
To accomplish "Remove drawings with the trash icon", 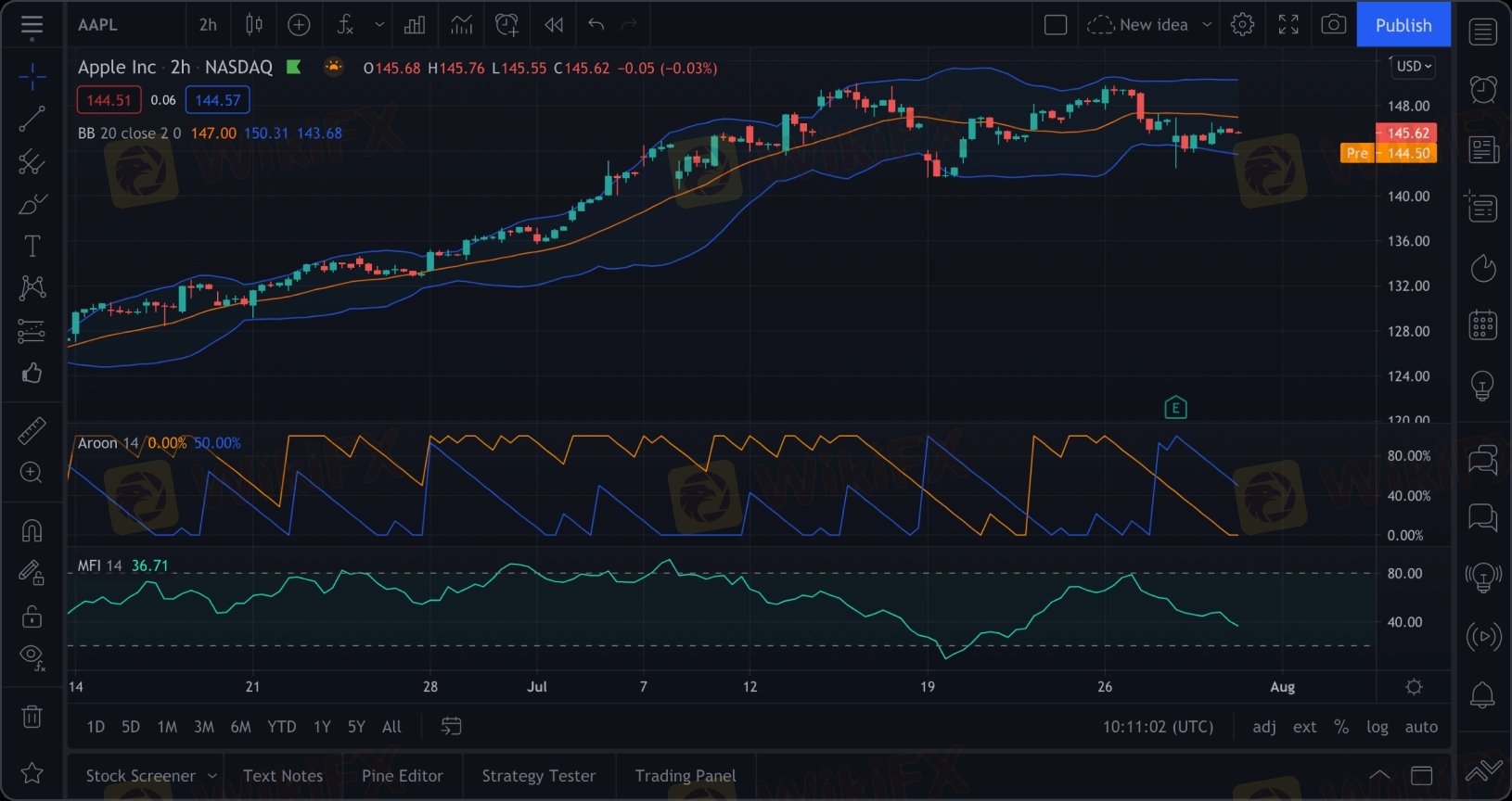I will coord(32,716).
